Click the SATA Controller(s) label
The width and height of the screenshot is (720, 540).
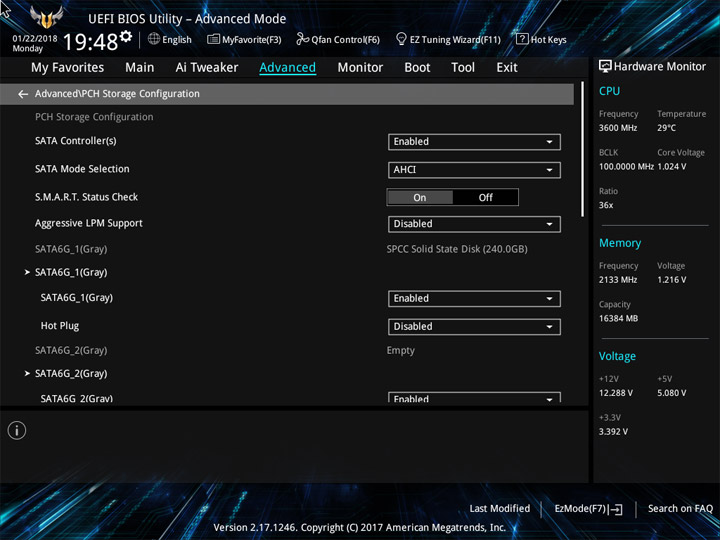[76, 141]
